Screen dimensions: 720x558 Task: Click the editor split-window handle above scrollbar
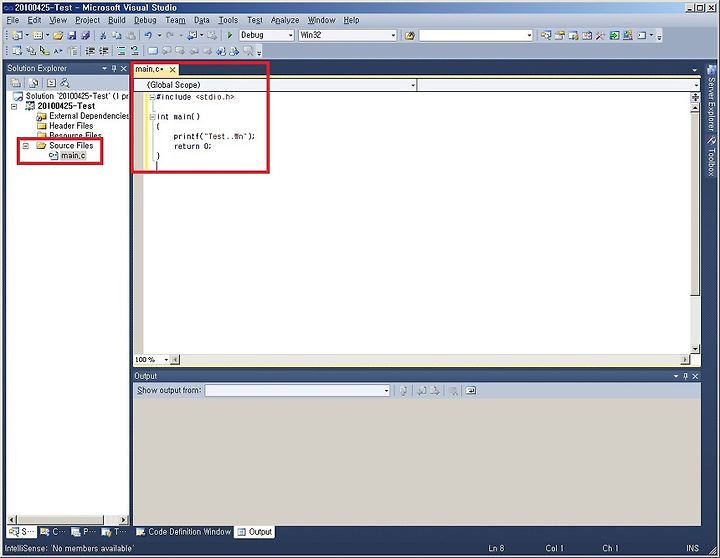coord(695,97)
